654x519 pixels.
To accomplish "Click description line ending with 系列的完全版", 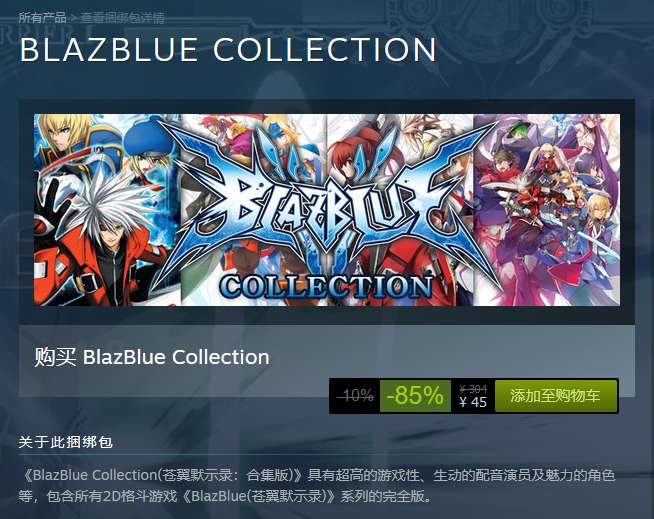I will pyautogui.click(x=225, y=496).
